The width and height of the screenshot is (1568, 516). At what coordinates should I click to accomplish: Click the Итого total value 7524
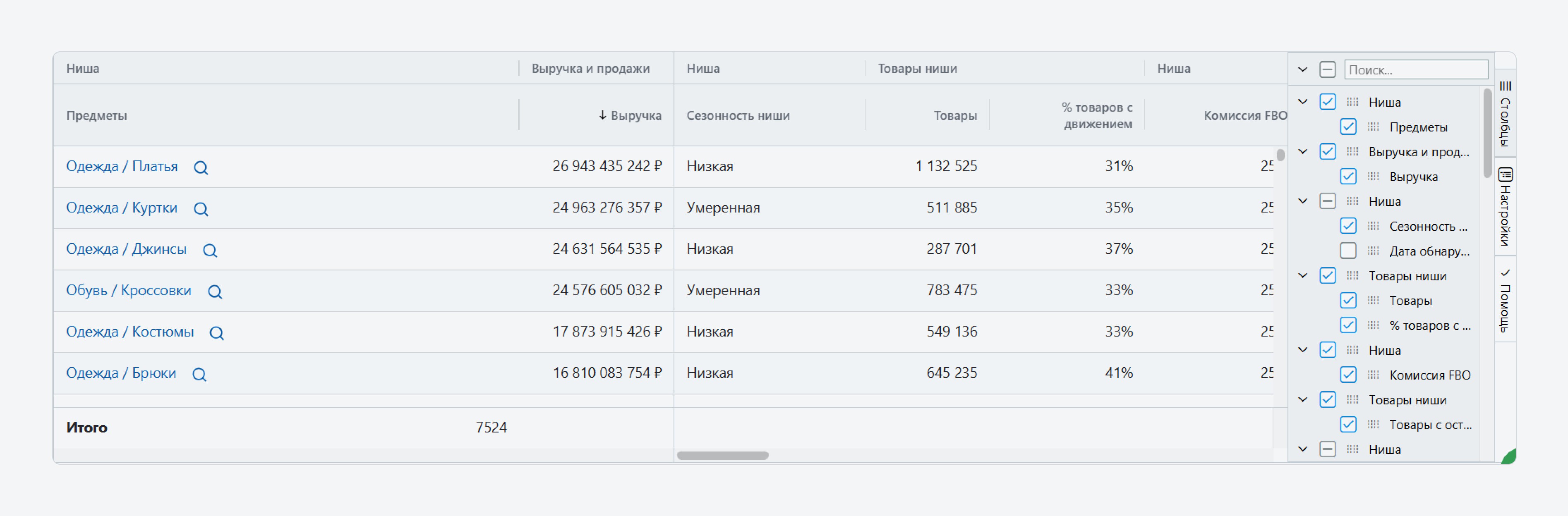pos(491,427)
